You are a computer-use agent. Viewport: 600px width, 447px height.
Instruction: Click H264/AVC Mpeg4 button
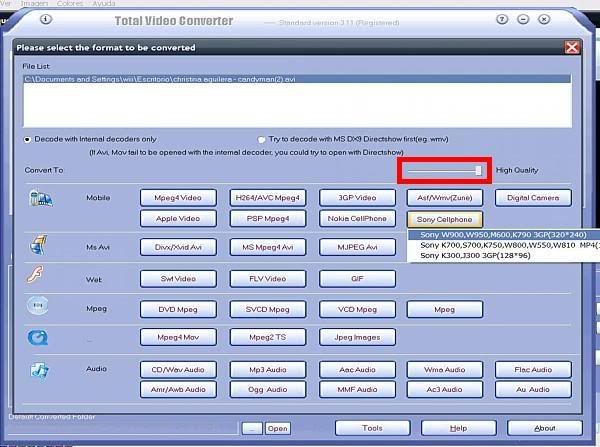pyautogui.click(x=267, y=198)
